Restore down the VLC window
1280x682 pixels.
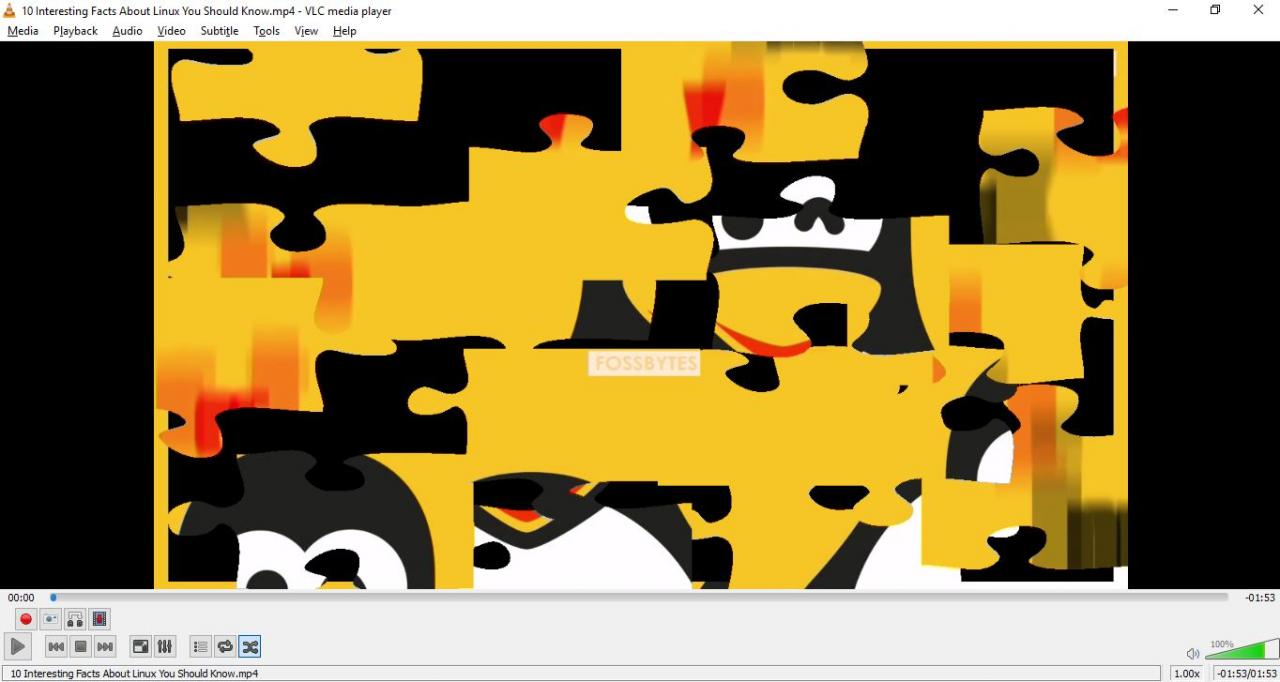coord(1215,10)
